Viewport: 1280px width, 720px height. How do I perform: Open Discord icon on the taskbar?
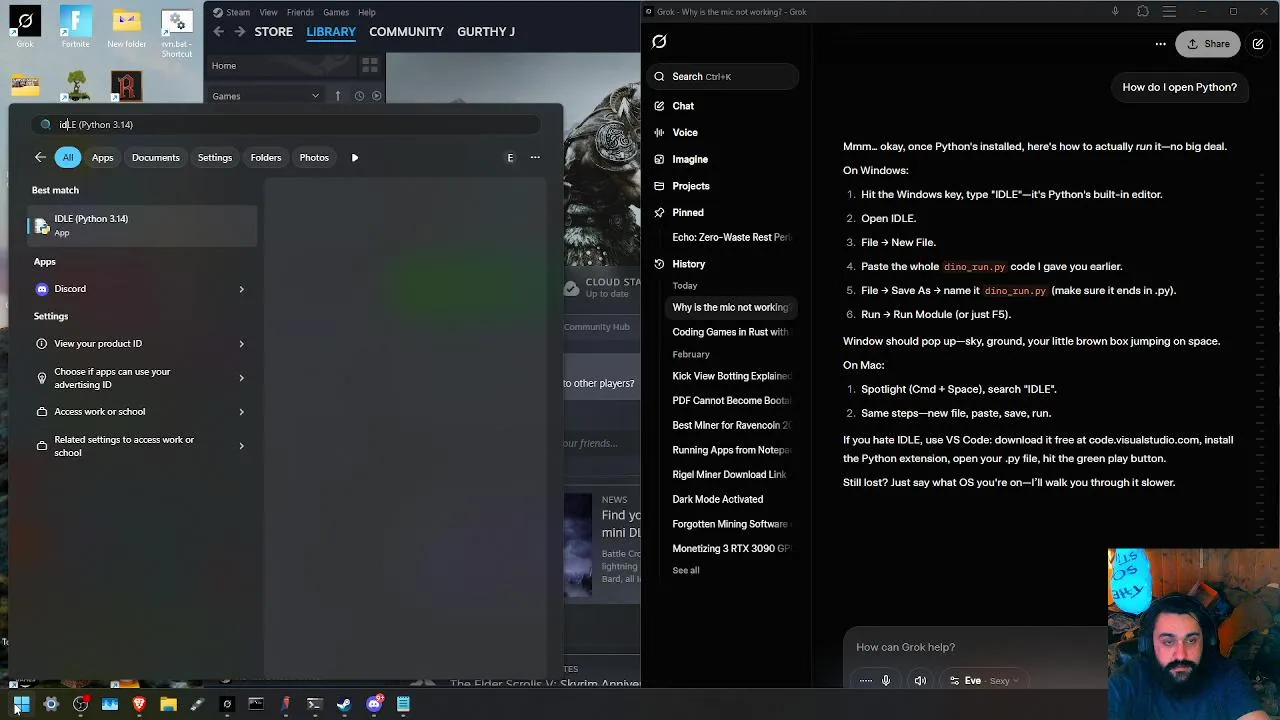[374, 704]
